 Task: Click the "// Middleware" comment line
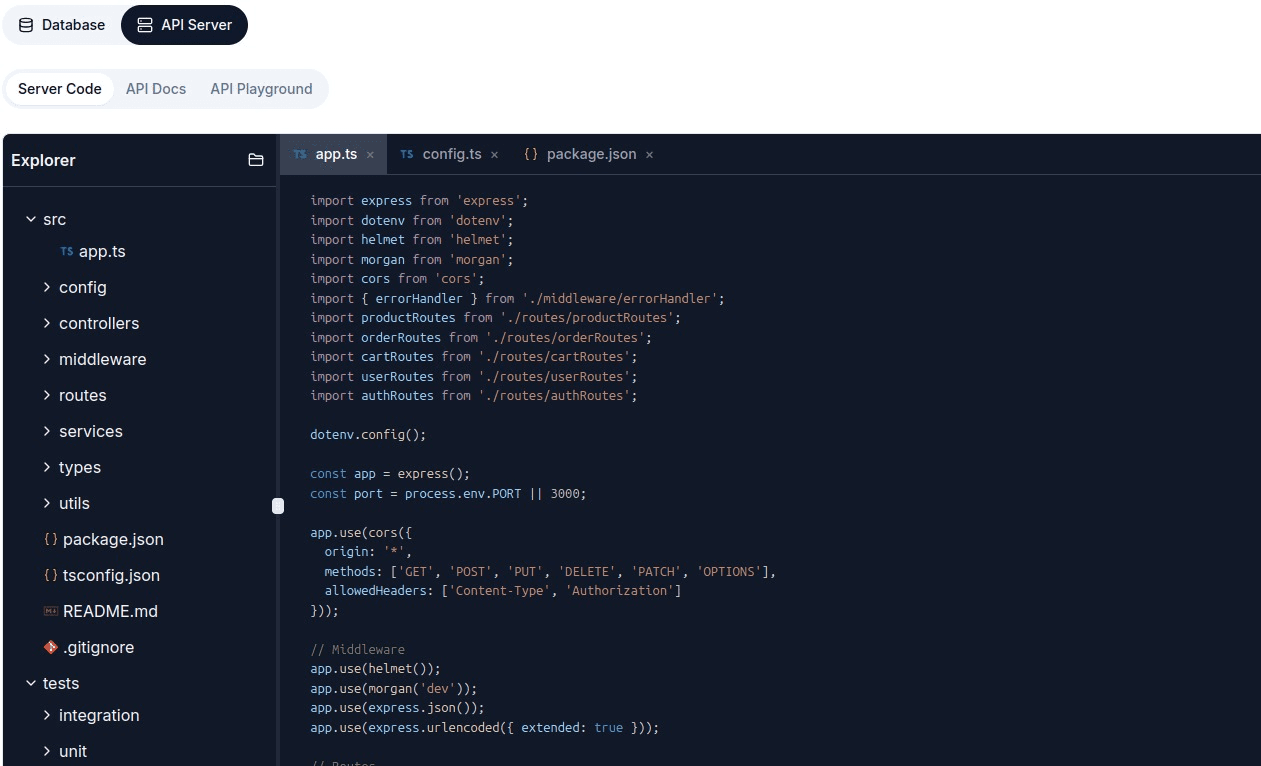(x=357, y=650)
